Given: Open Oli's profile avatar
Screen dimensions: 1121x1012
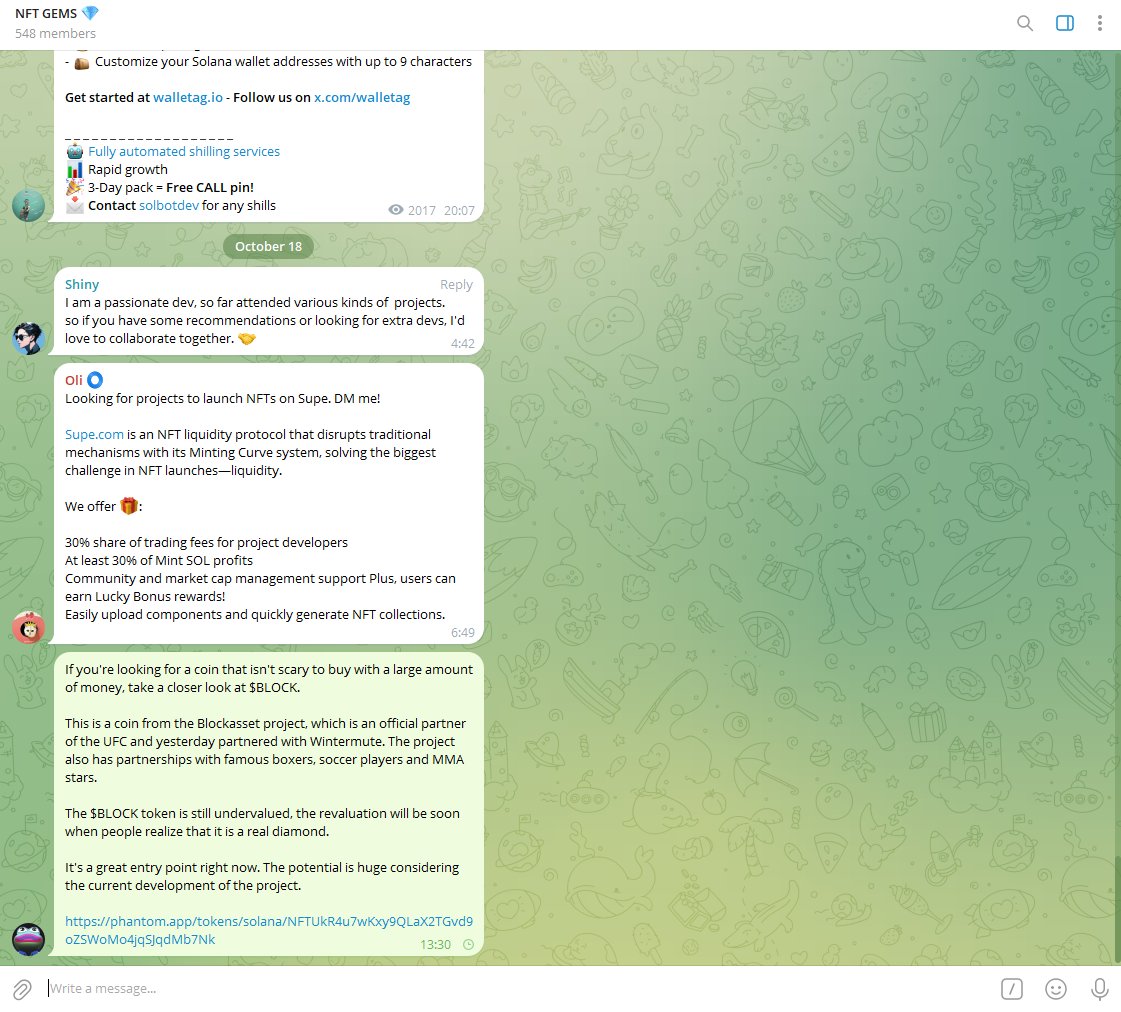Looking at the screenshot, I should pos(29,627).
